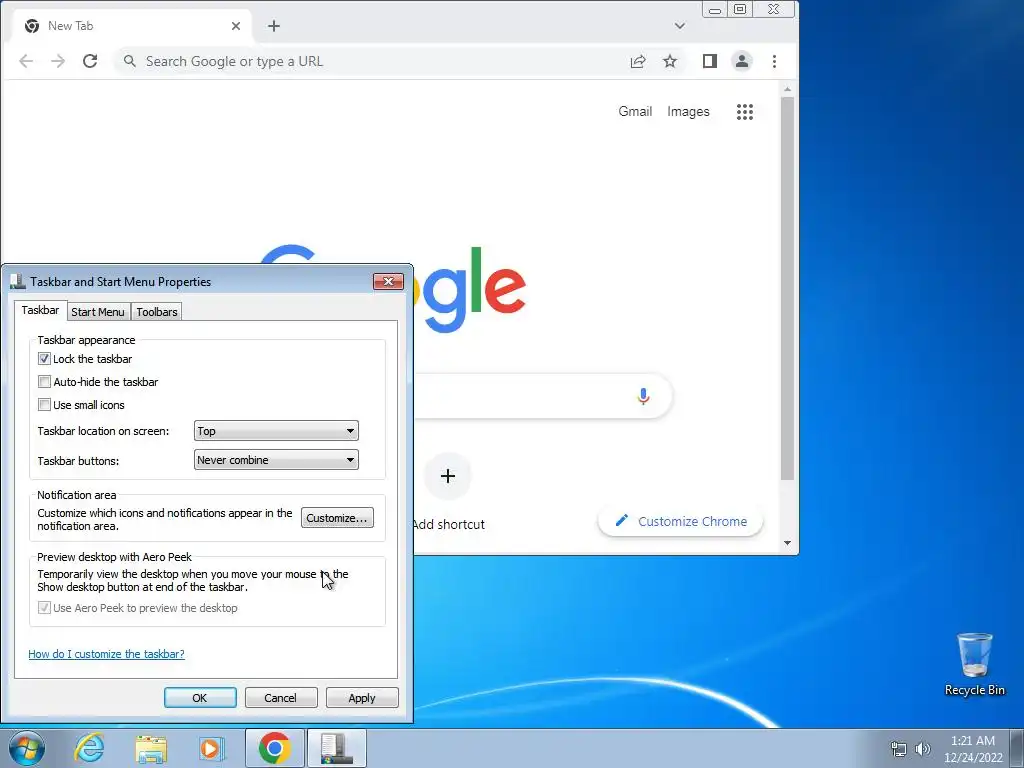The image size is (1024, 768).
Task: Click Customize Chrome button
Action: (680, 521)
